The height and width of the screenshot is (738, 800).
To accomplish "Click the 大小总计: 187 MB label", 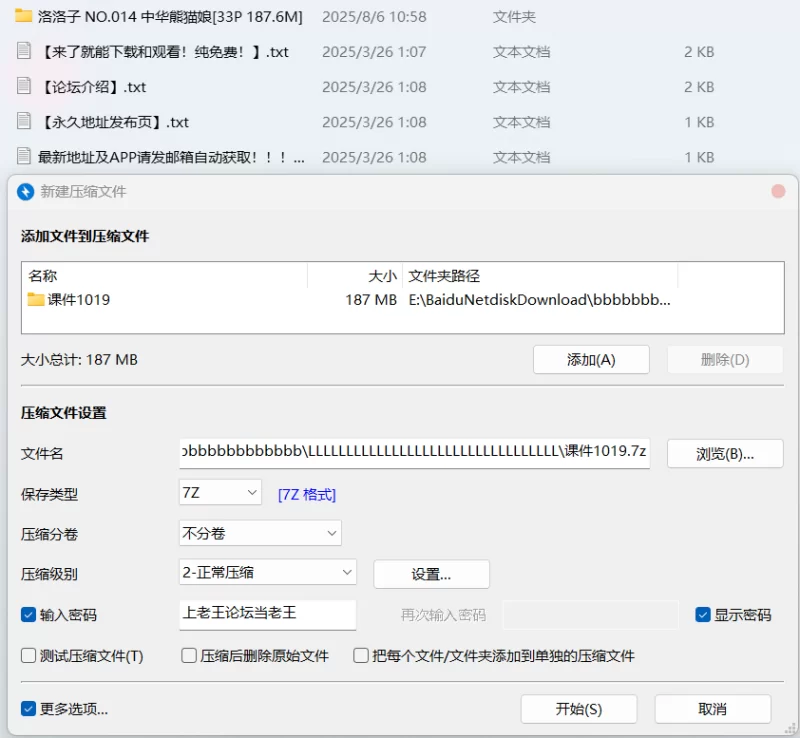I will click(x=79, y=360).
